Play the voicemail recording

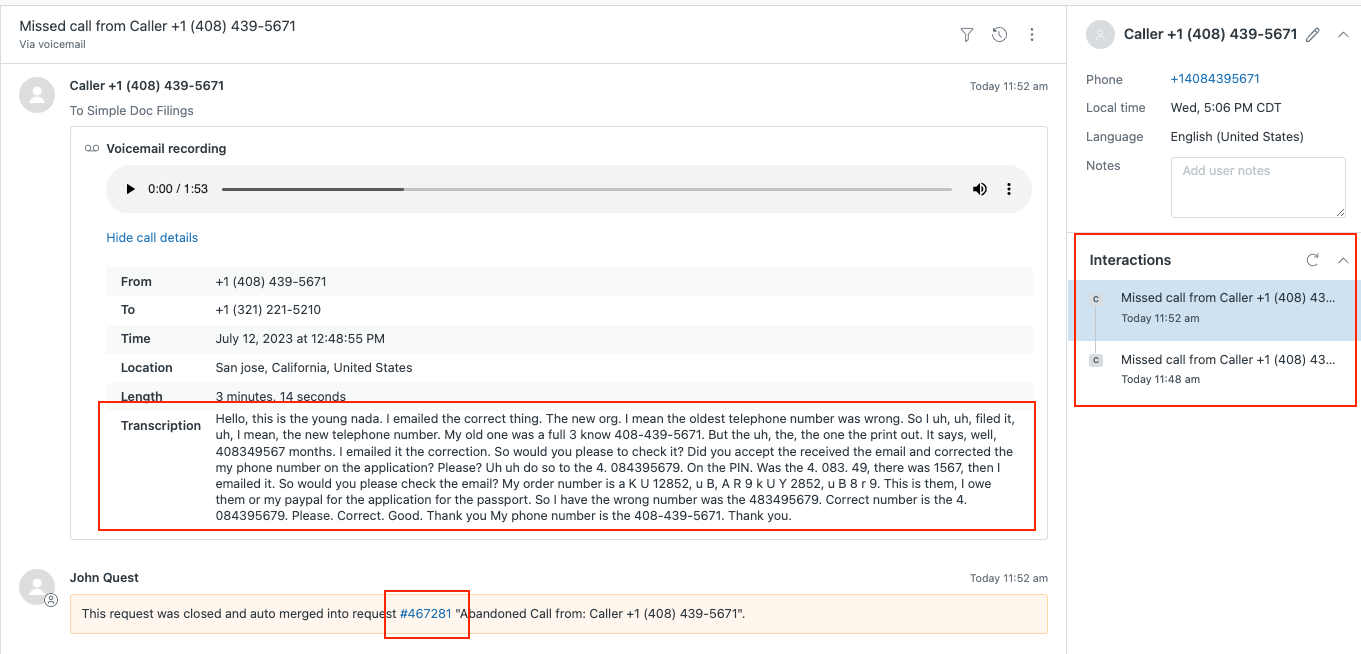tap(130, 189)
